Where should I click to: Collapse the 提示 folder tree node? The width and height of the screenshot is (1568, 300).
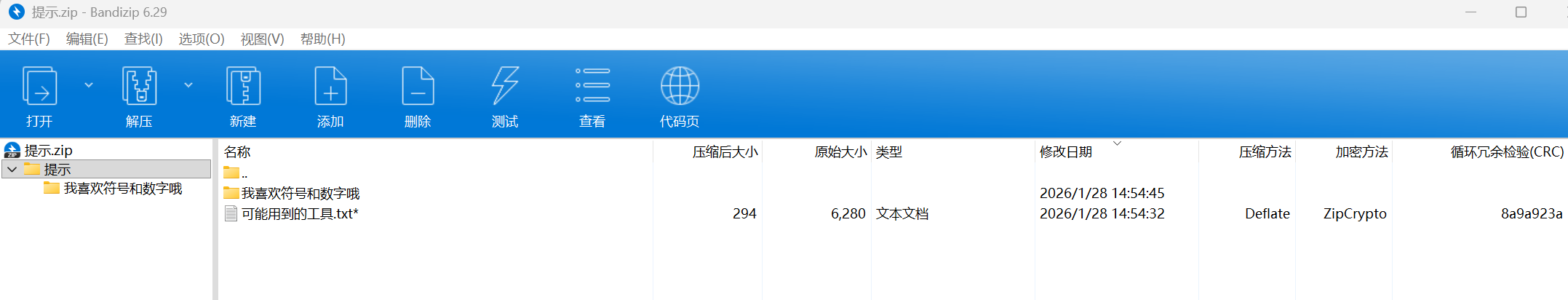12,170
